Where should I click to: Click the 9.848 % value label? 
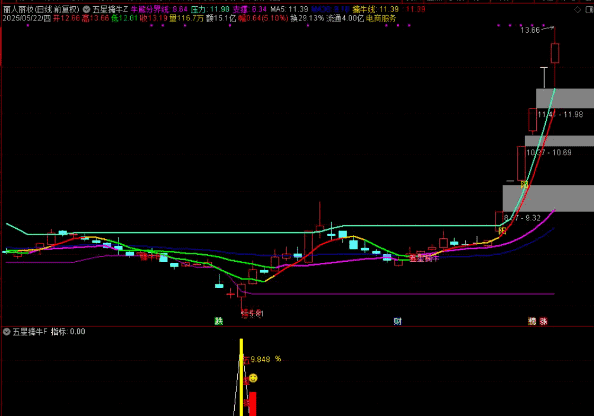pos(266,359)
